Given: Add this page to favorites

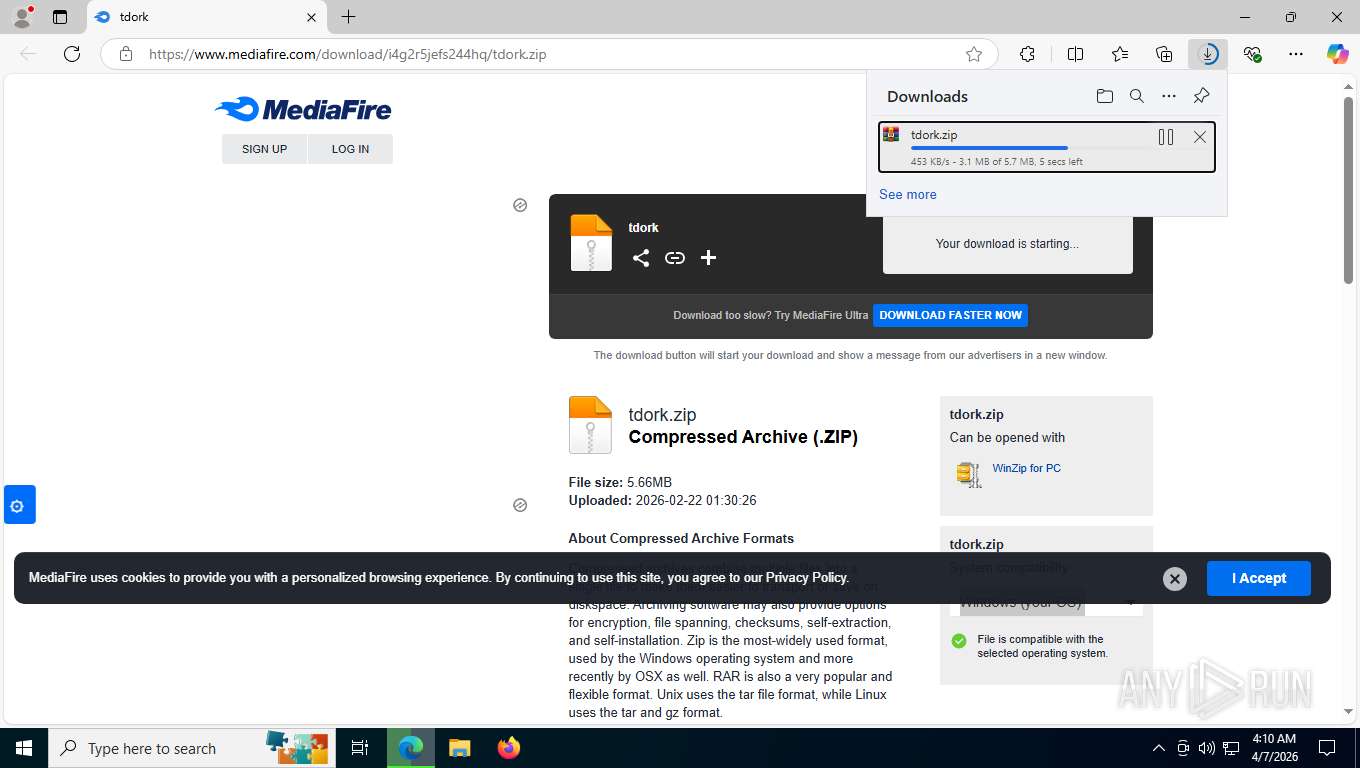Looking at the screenshot, I should (x=974, y=54).
